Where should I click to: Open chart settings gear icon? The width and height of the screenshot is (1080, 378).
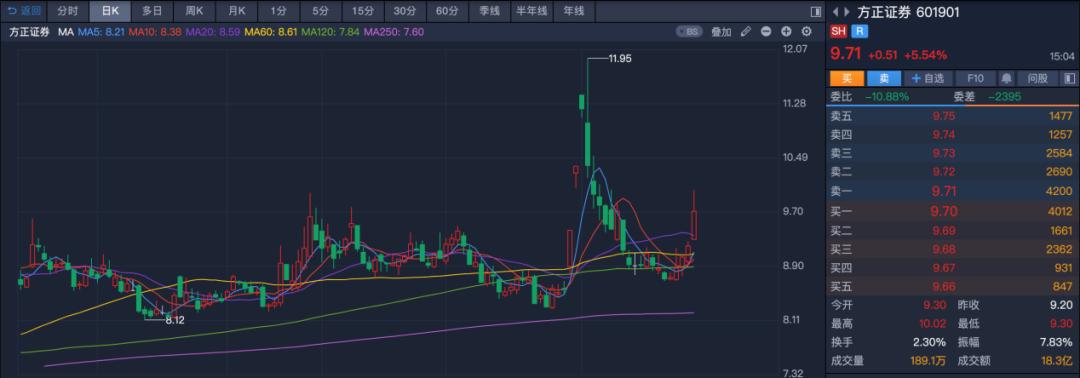[807, 32]
